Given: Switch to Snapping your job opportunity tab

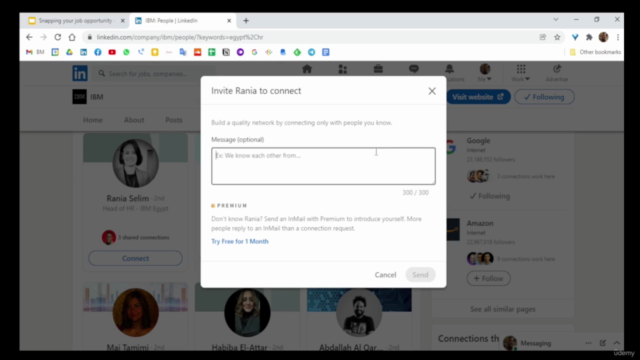Looking at the screenshot, I should (x=74, y=20).
